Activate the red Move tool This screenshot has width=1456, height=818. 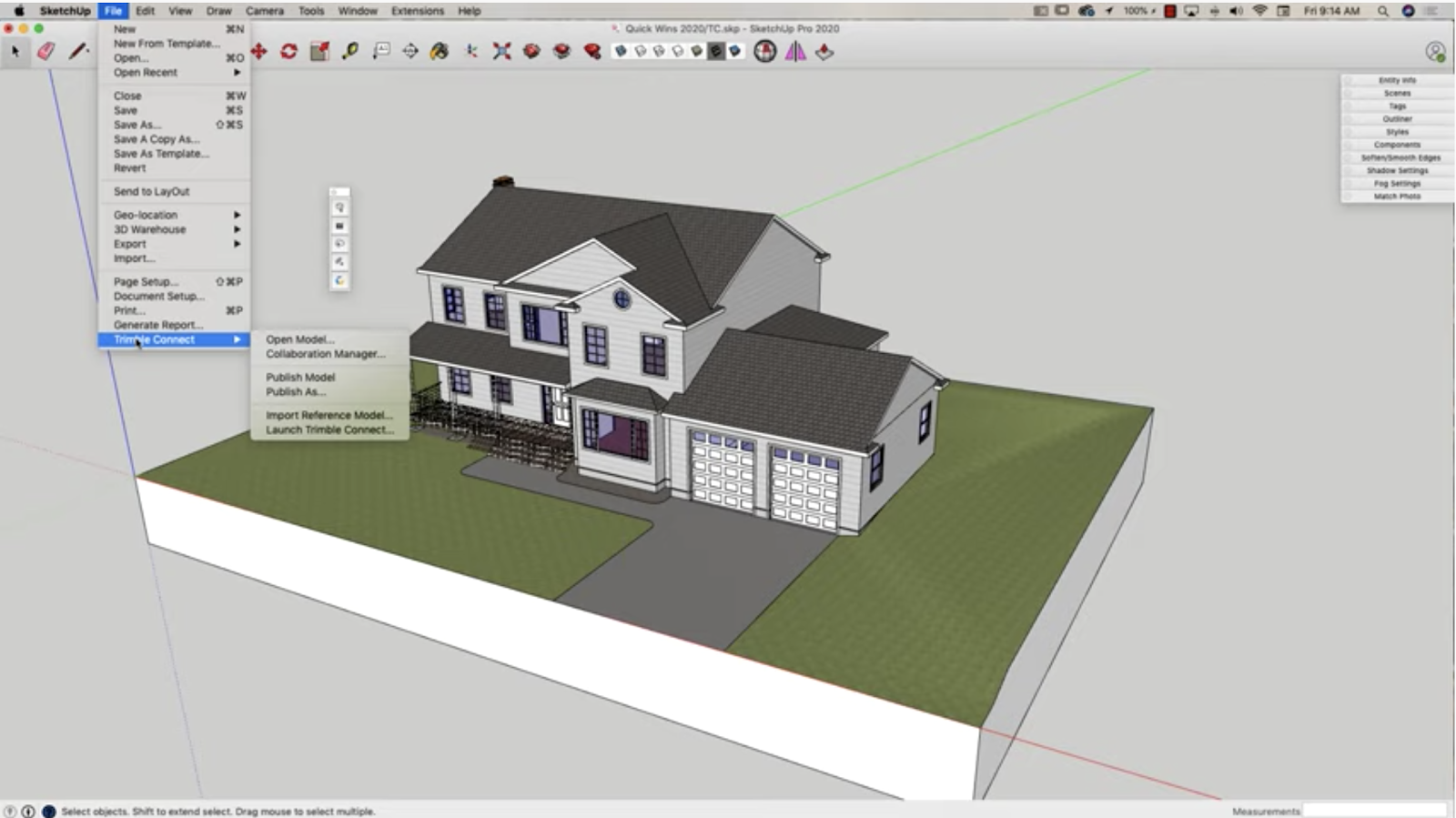pyautogui.click(x=259, y=52)
